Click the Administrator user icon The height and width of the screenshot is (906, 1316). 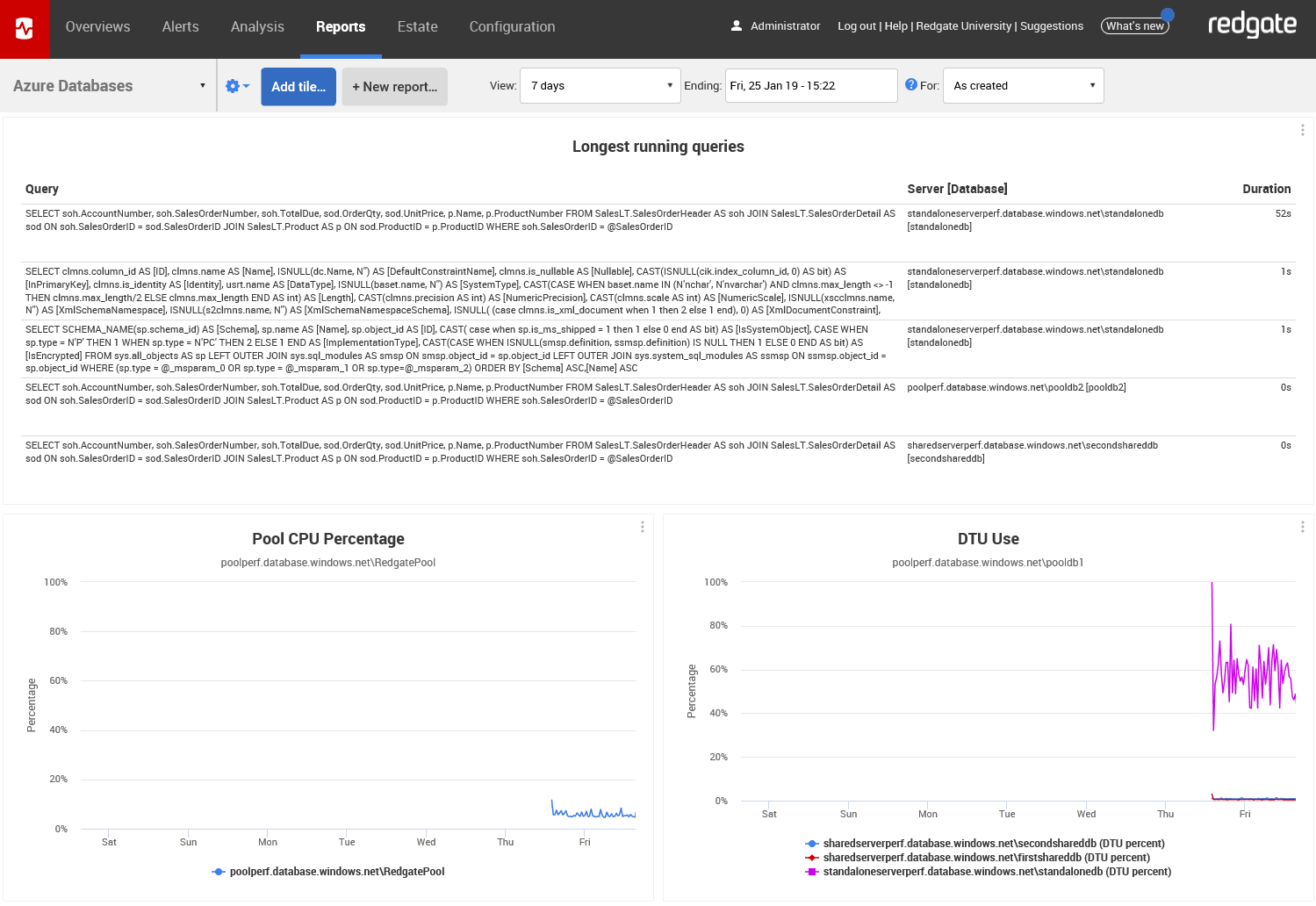pyautogui.click(x=736, y=25)
